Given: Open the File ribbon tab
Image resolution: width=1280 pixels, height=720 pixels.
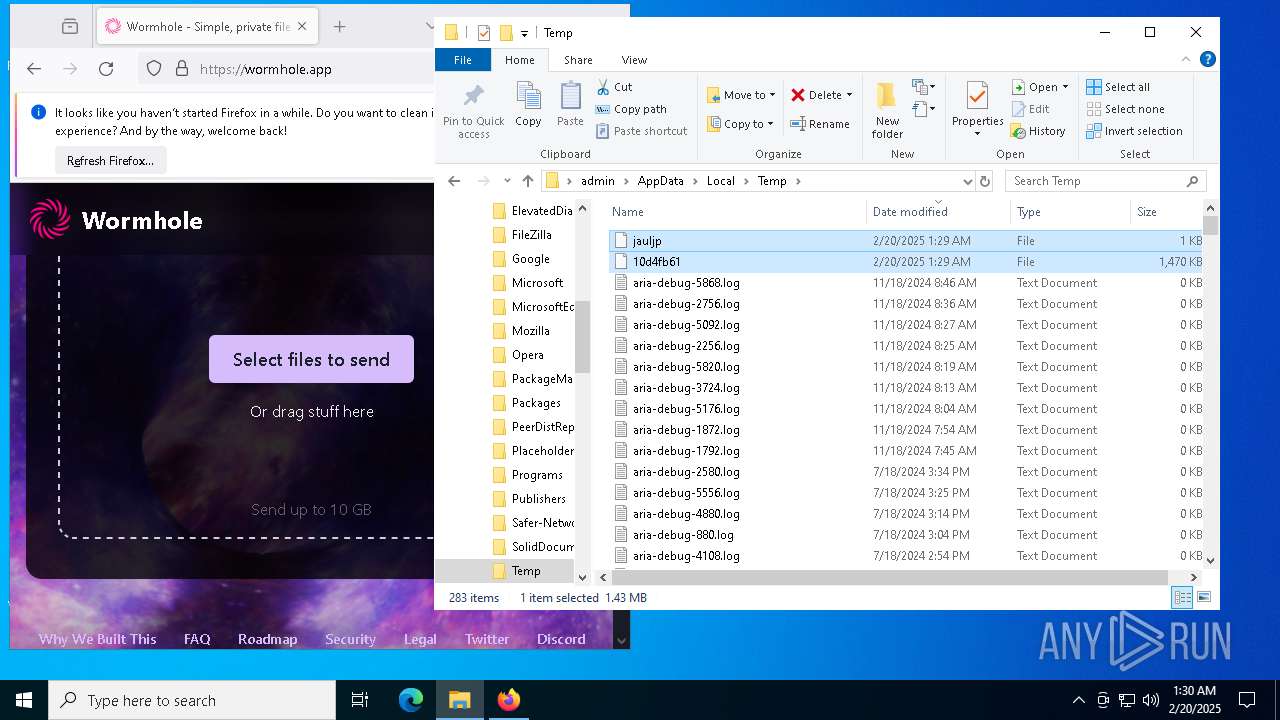Looking at the screenshot, I should [x=463, y=60].
